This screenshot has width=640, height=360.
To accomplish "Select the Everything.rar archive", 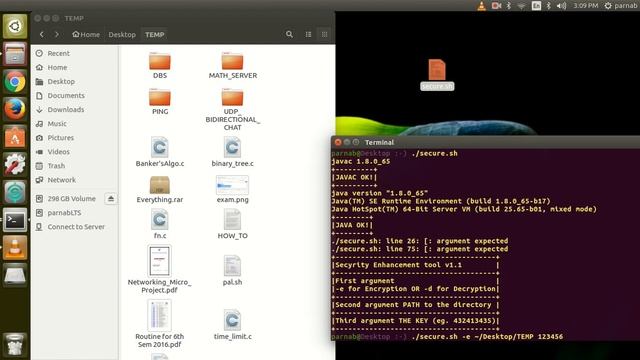I will 160,189.
